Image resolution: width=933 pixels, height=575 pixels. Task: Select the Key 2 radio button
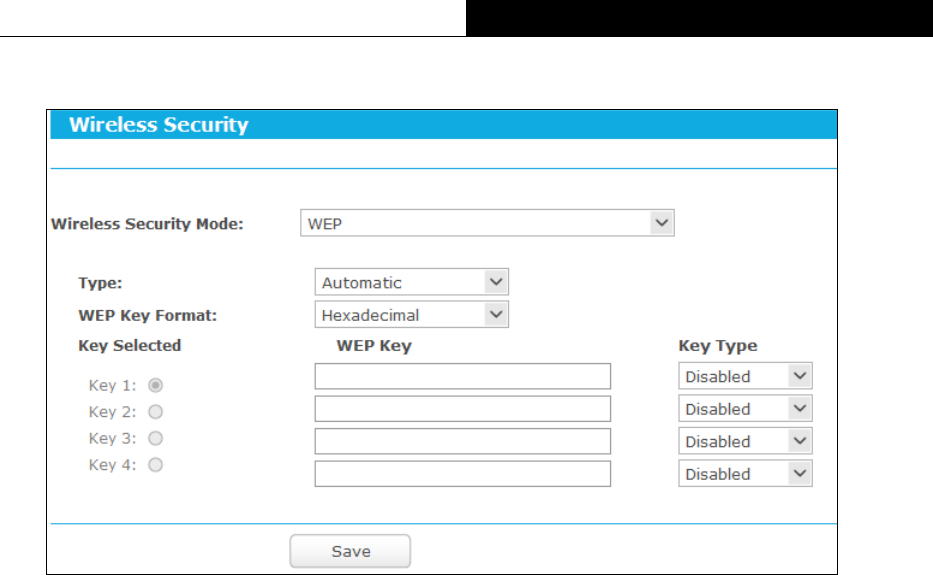[156, 411]
